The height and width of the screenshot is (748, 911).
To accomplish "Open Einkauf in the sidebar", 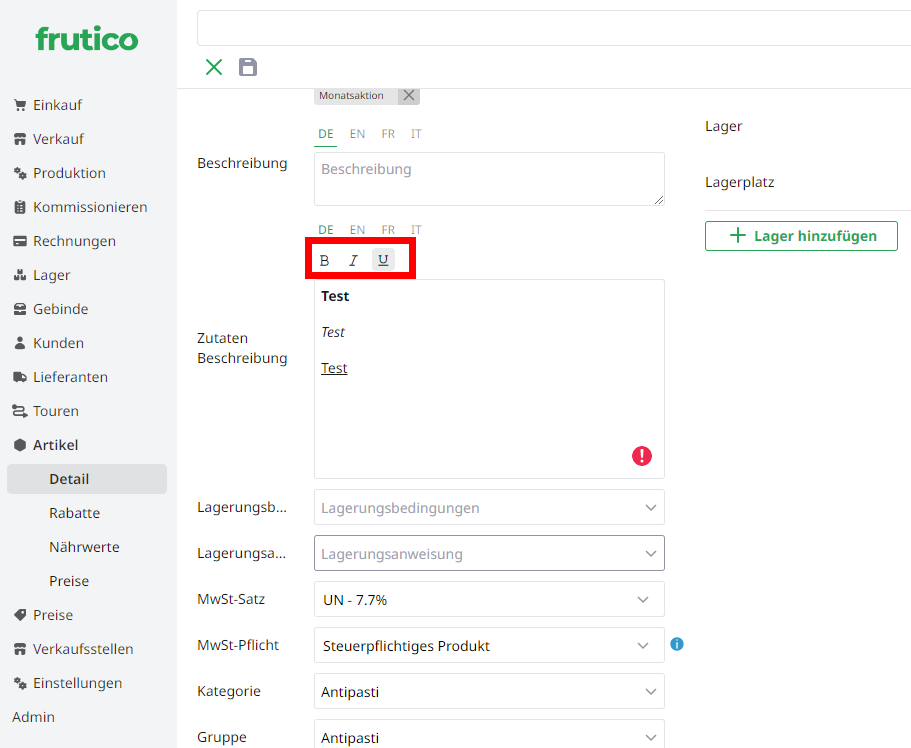I will (57, 105).
